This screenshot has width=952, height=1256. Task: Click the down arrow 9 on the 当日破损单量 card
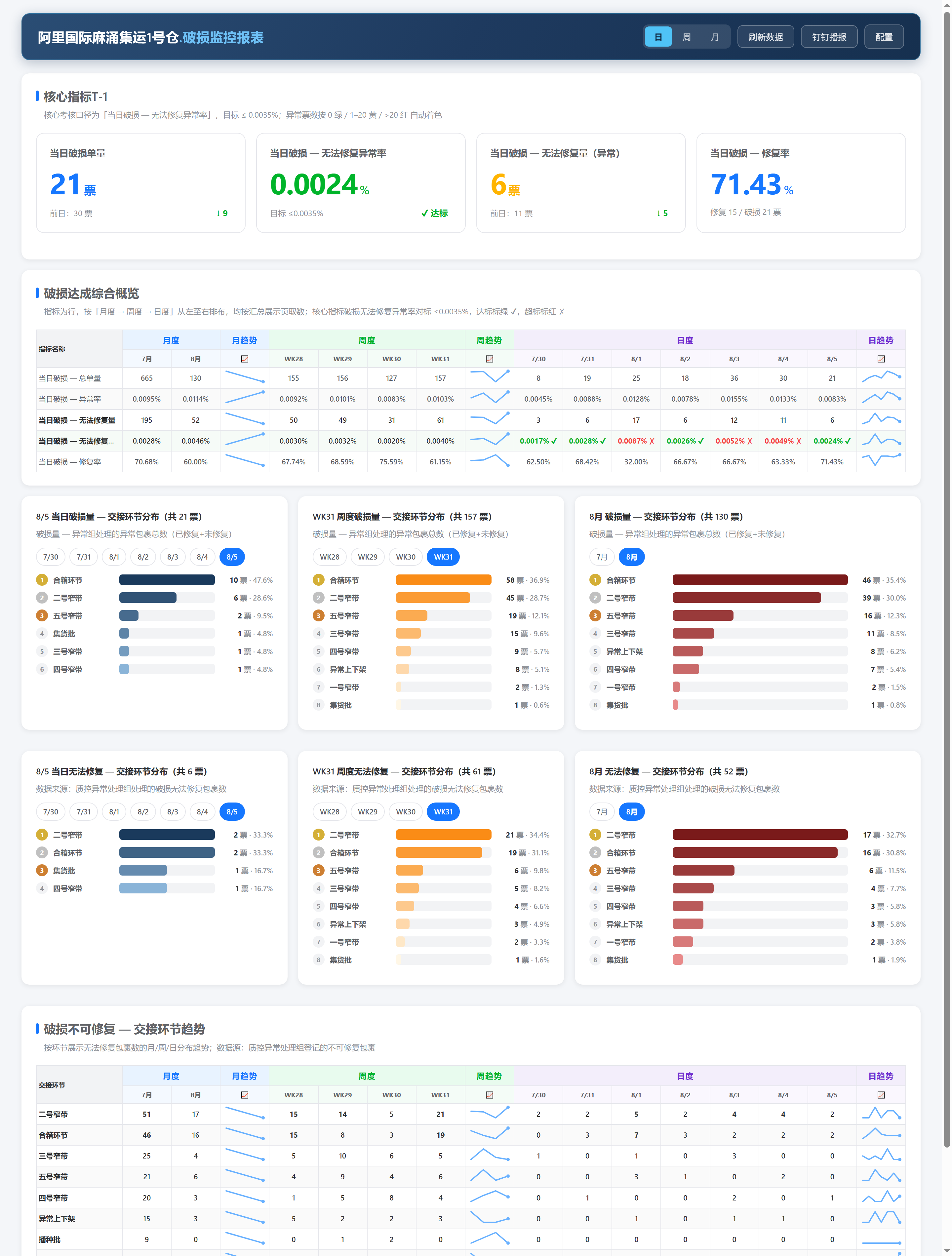tap(222, 214)
